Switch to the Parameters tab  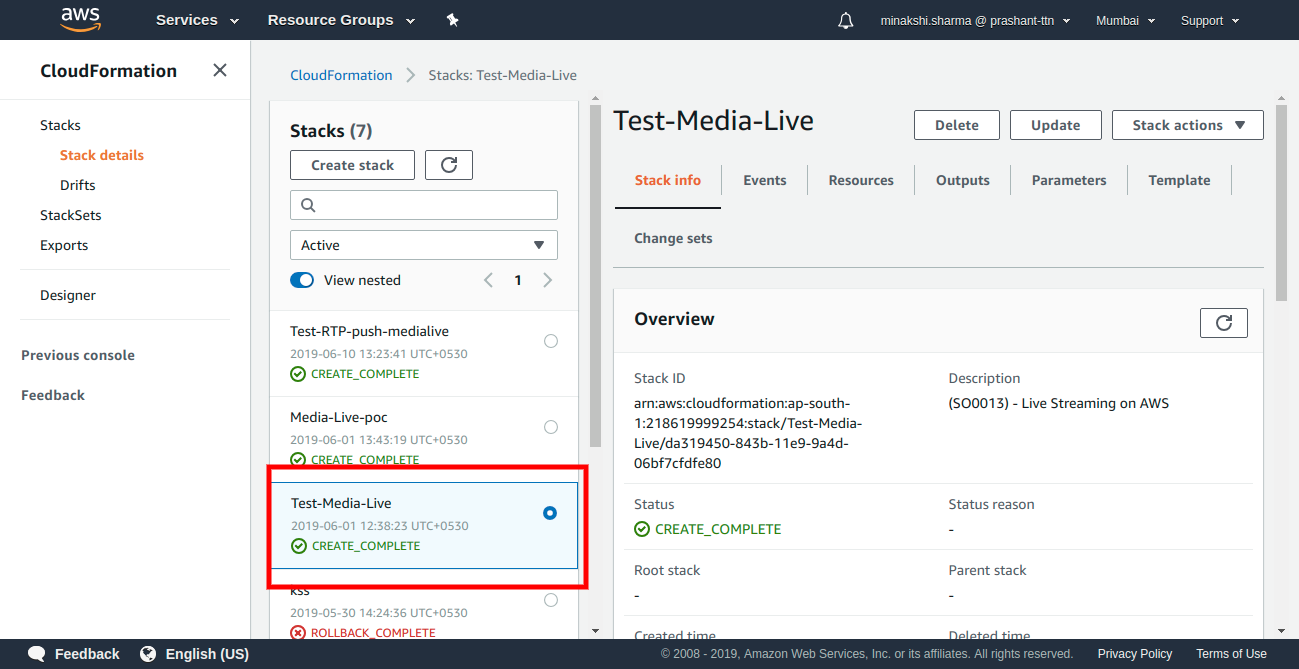1069,180
